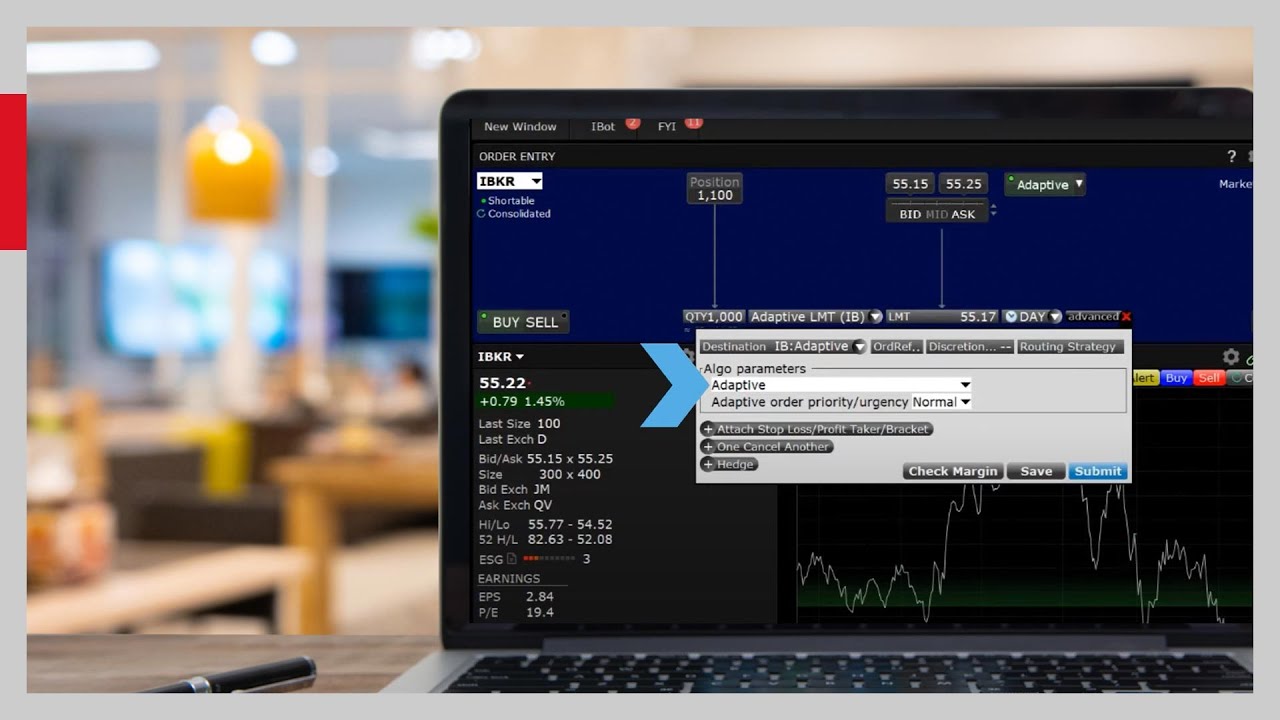Submit the order
The image size is (1280, 720).
point(1098,471)
